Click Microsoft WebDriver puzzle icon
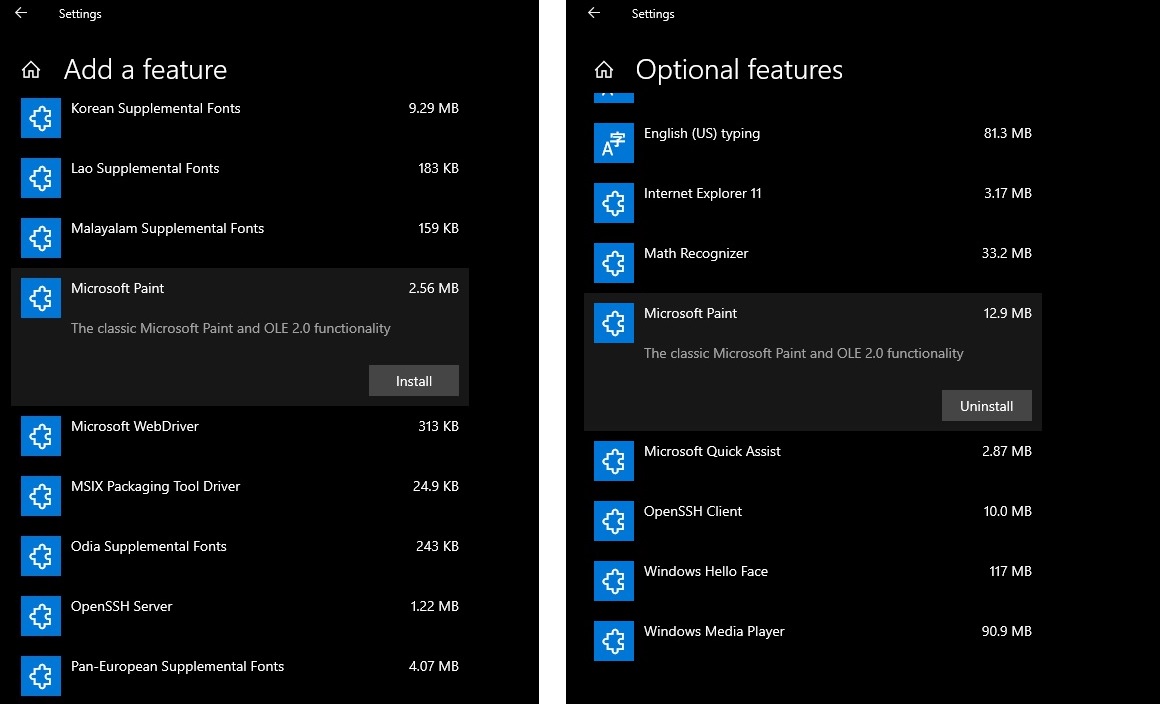1160x704 pixels. tap(41, 436)
